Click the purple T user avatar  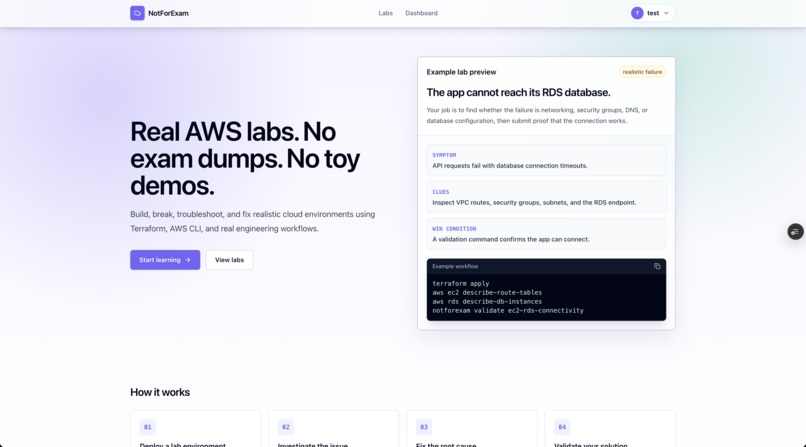click(637, 13)
